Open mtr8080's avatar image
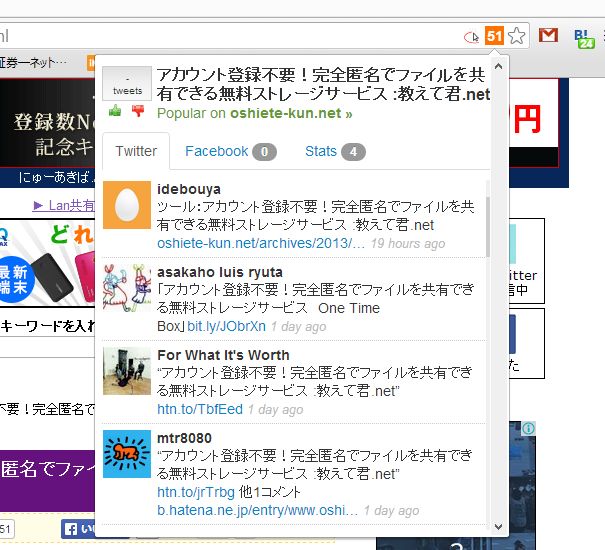Image resolution: width=605 pixels, height=550 pixels. [127, 454]
